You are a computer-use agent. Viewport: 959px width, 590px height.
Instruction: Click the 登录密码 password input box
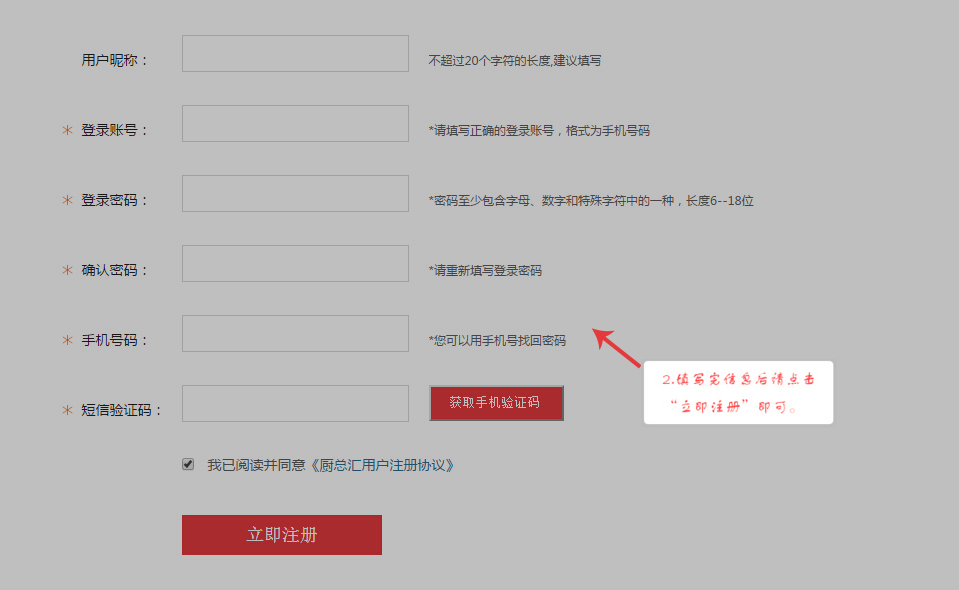(x=295, y=194)
